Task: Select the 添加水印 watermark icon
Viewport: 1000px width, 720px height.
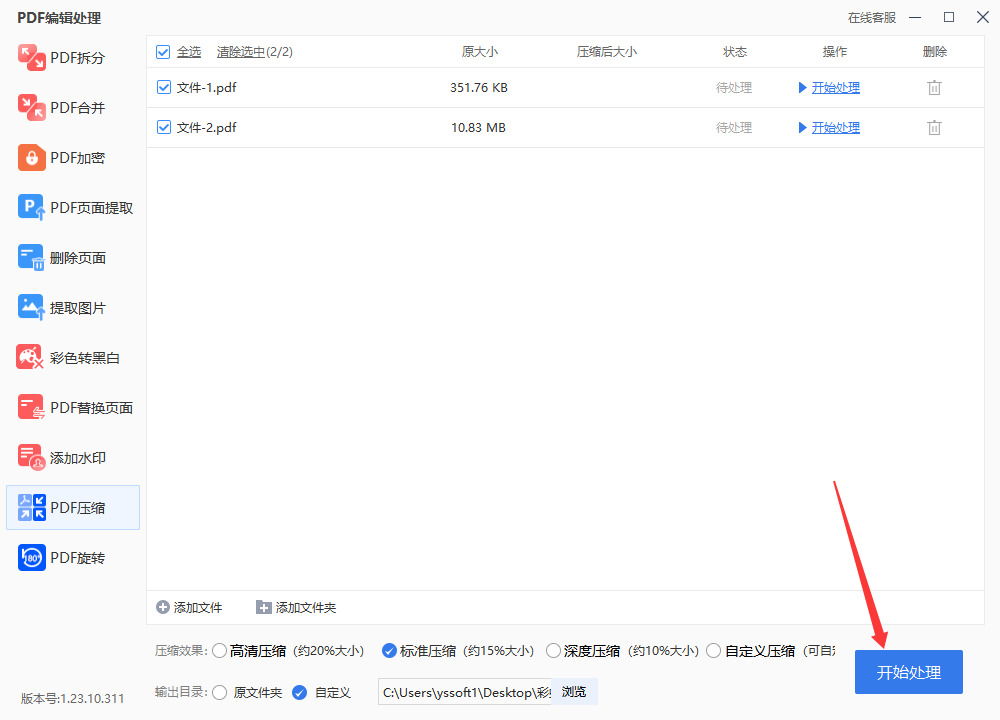Action: [x=31, y=457]
